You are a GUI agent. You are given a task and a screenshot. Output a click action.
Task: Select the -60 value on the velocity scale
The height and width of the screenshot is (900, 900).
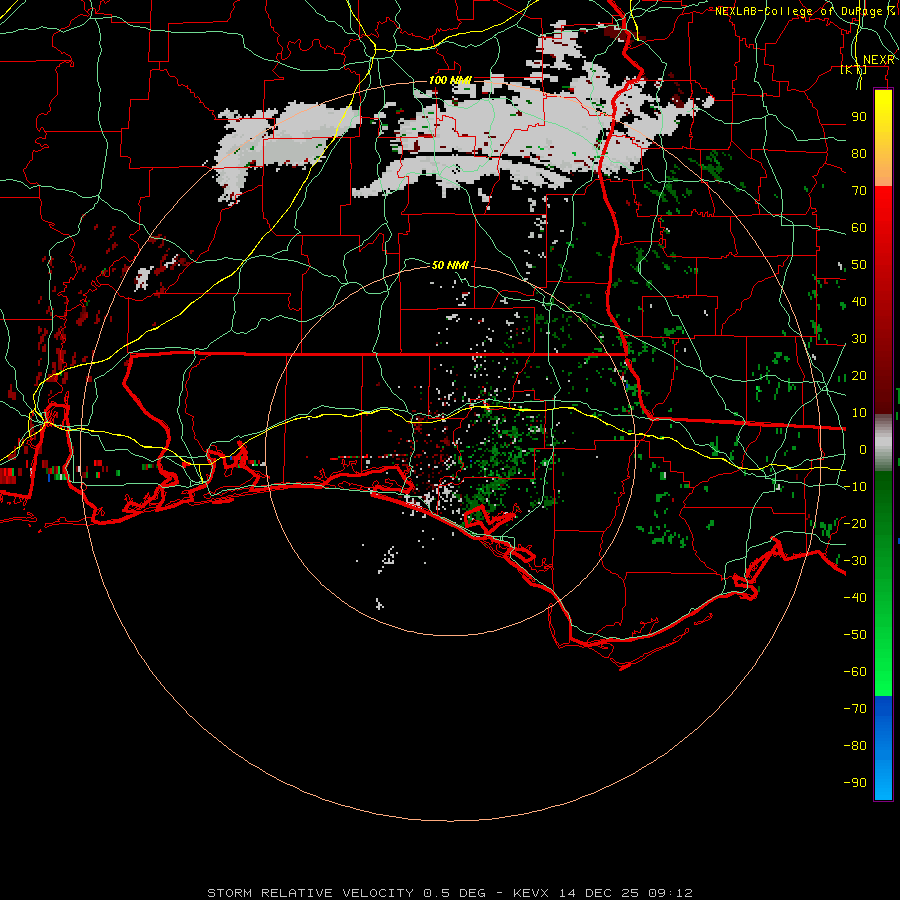[x=855, y=672]
